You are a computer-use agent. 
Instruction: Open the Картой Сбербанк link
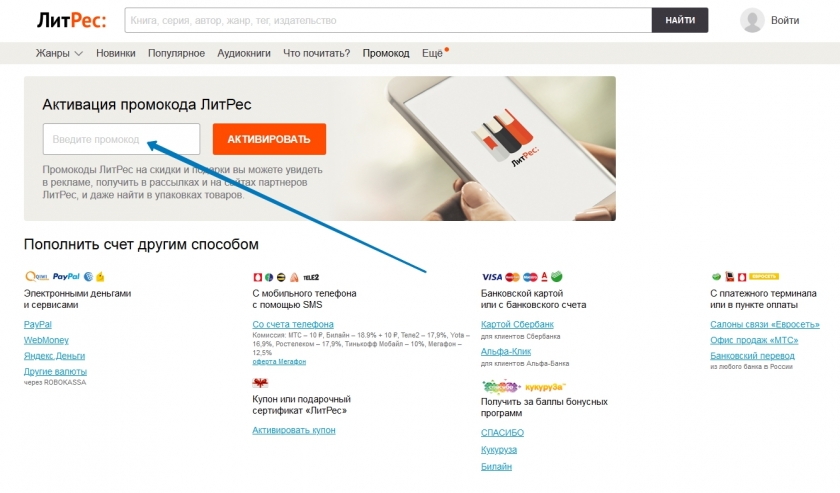[x=517, y=324]
